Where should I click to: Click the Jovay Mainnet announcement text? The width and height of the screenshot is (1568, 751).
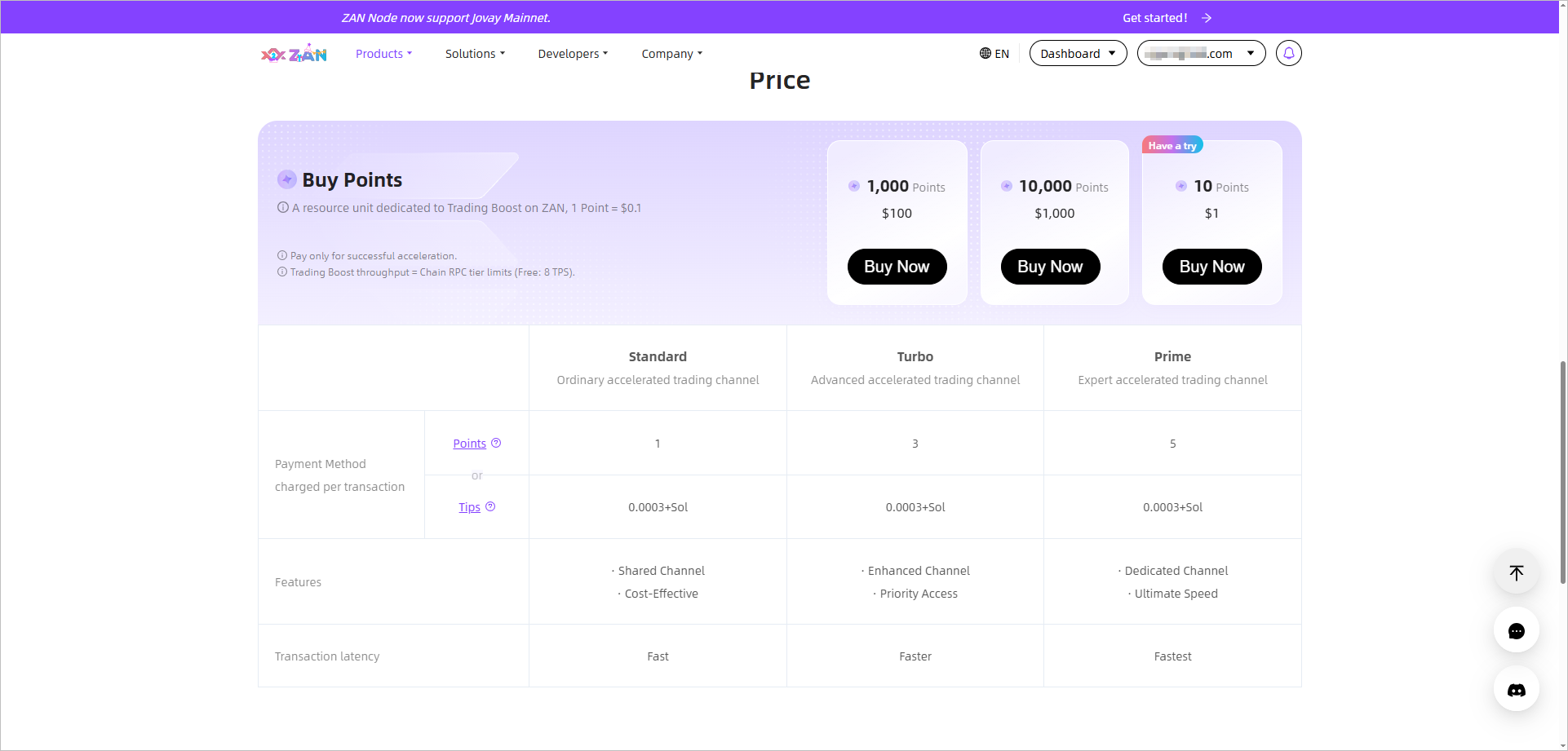coord(445,18)
